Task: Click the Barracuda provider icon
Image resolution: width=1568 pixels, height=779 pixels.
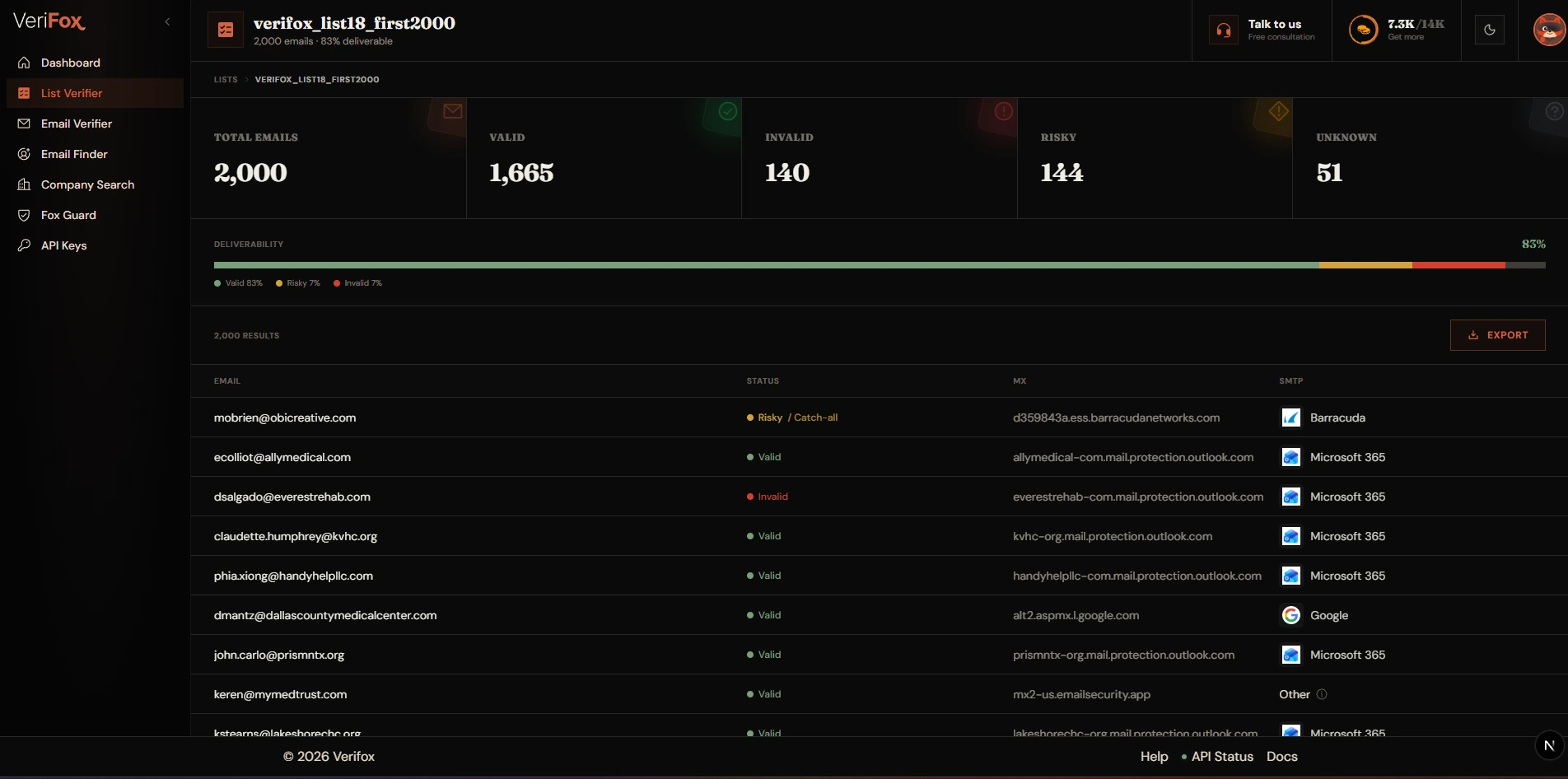Action: [1290, 417]
